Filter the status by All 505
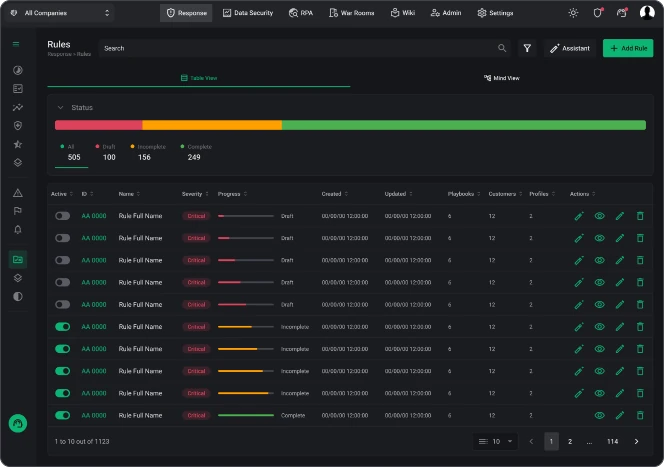The image size is (664, 467). click(71, 153)
